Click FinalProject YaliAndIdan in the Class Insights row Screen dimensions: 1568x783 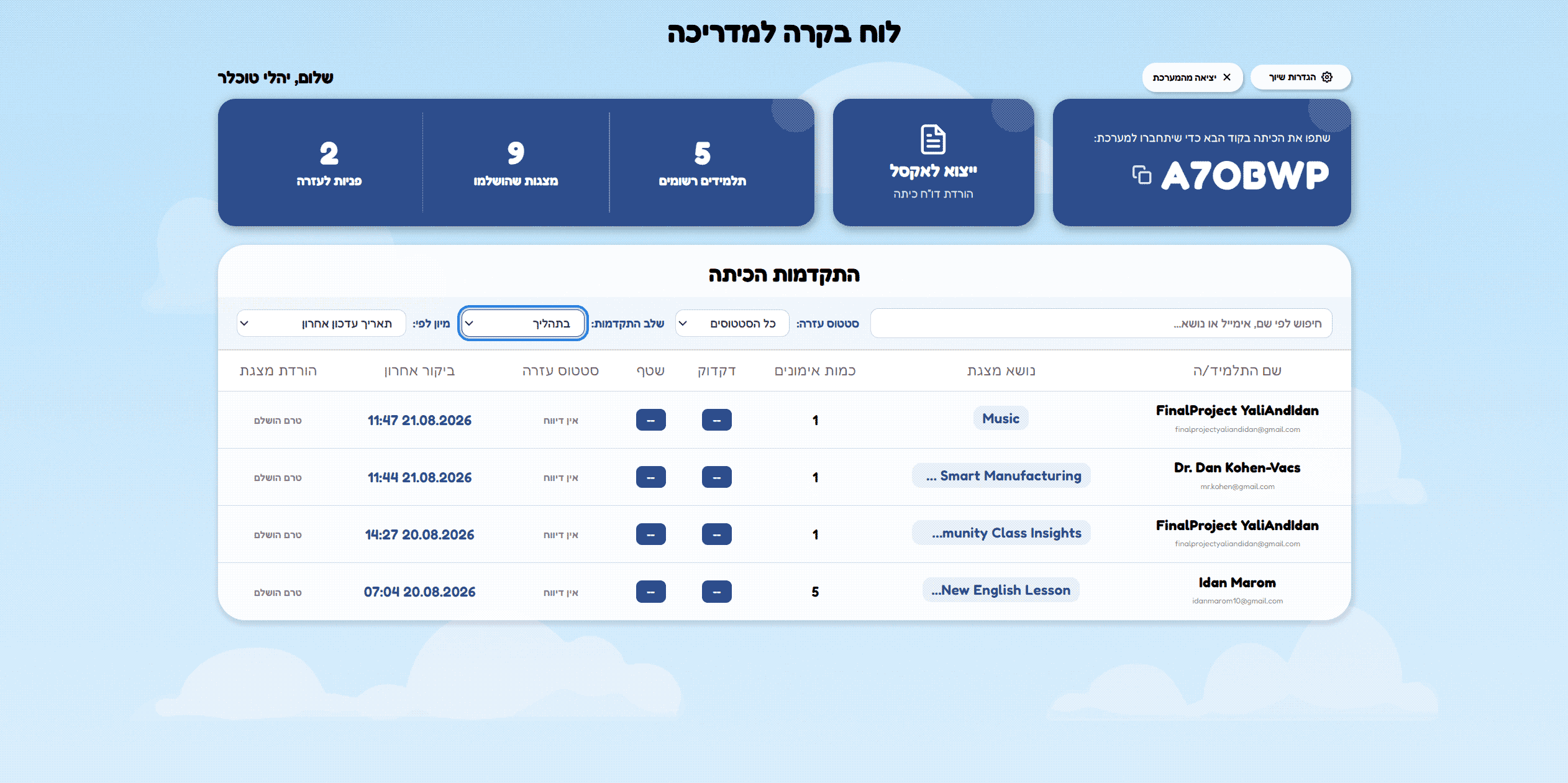(1237, 525)
